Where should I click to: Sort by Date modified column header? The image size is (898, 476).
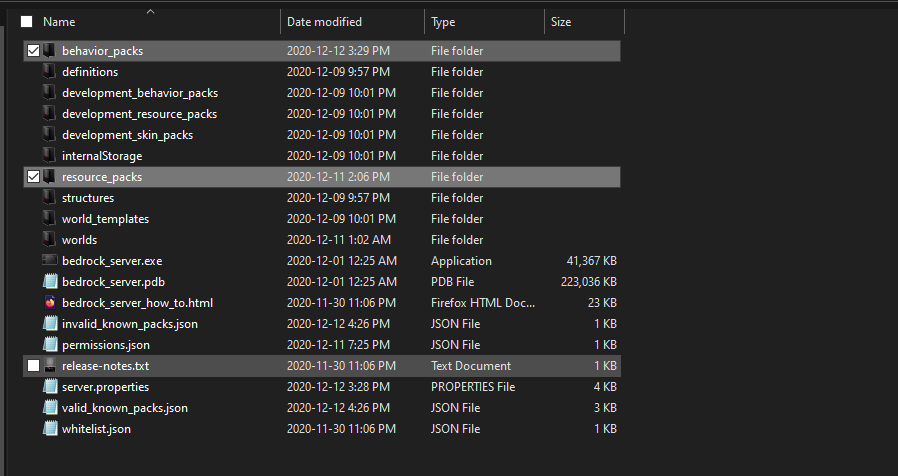324,22
